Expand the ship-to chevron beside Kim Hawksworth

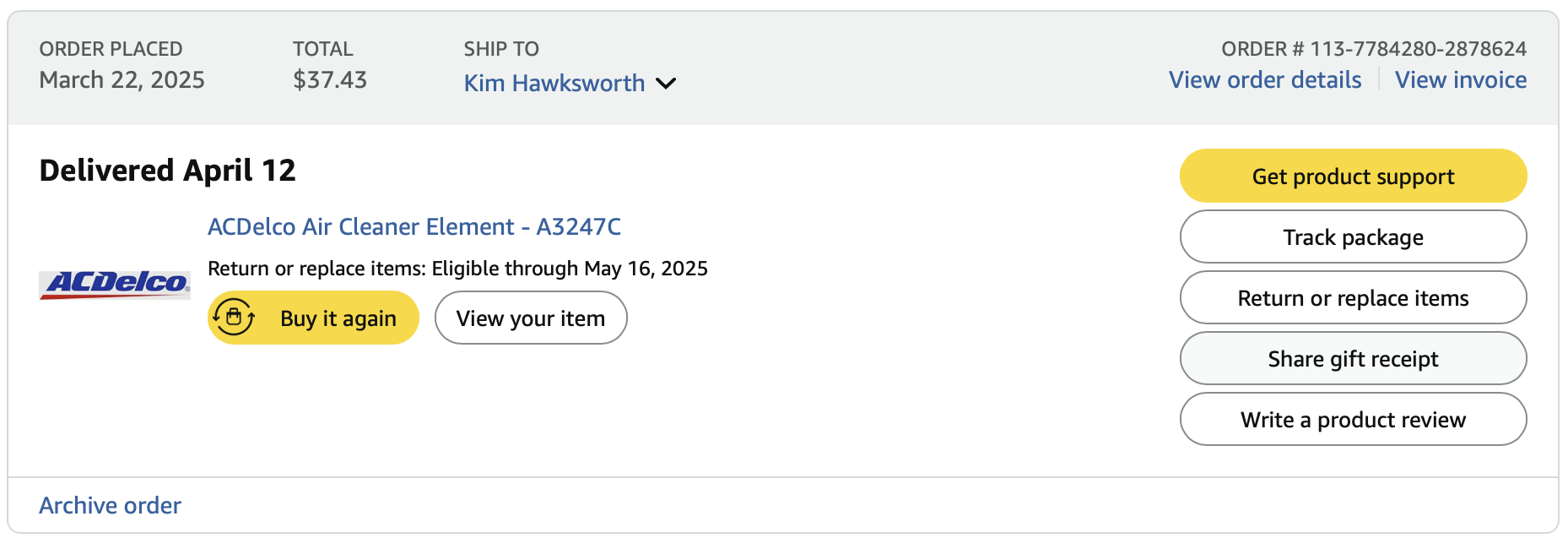666,83
